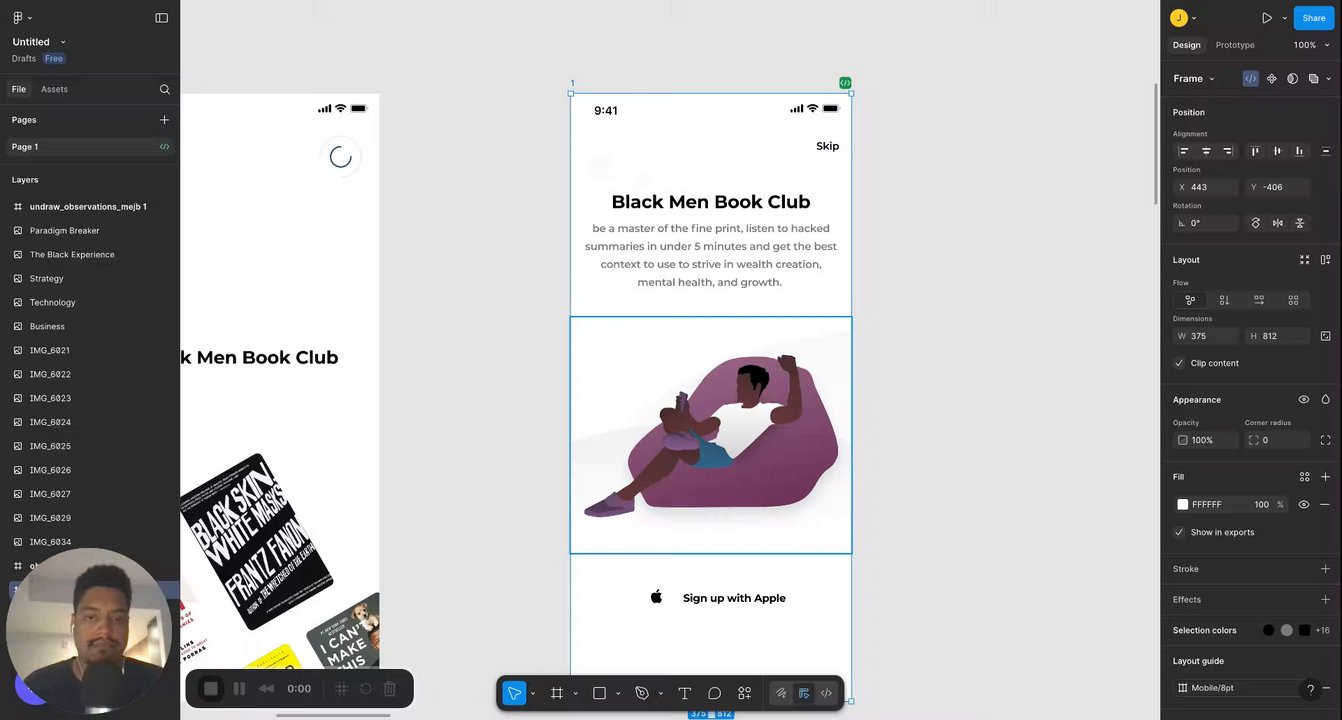Select the Rectangle shape tool
Screen dimensions: 1342x720
[600, 693]
